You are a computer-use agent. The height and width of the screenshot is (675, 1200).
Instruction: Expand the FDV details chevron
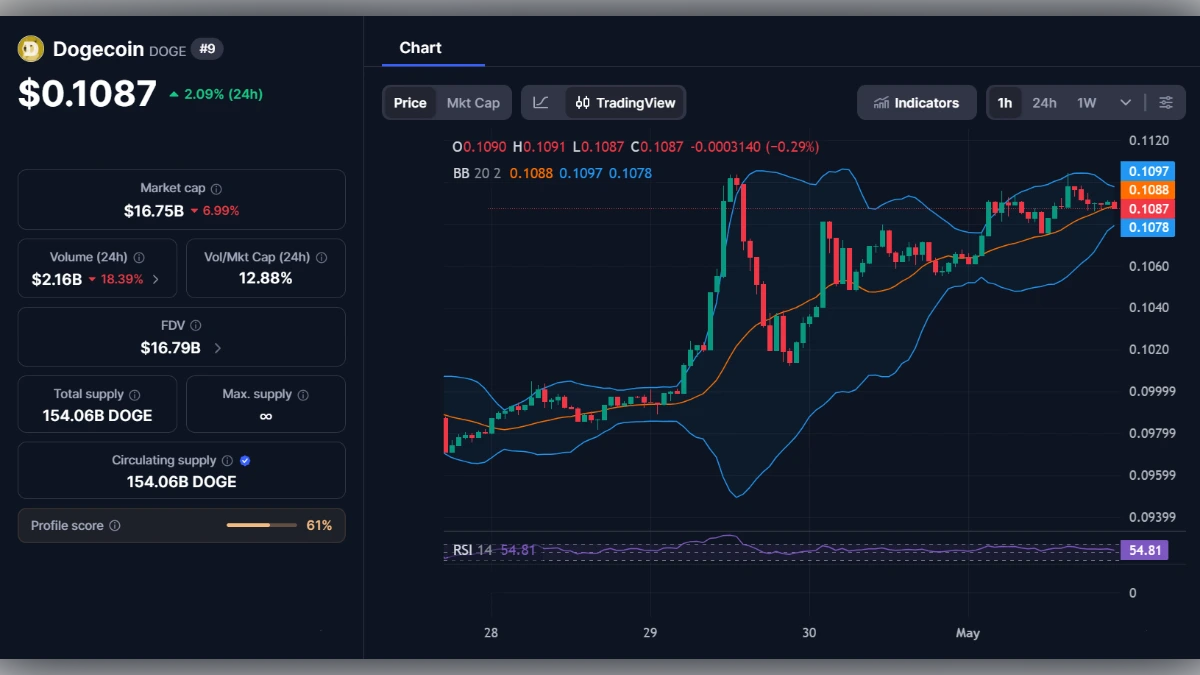click(x=218, y=348)
